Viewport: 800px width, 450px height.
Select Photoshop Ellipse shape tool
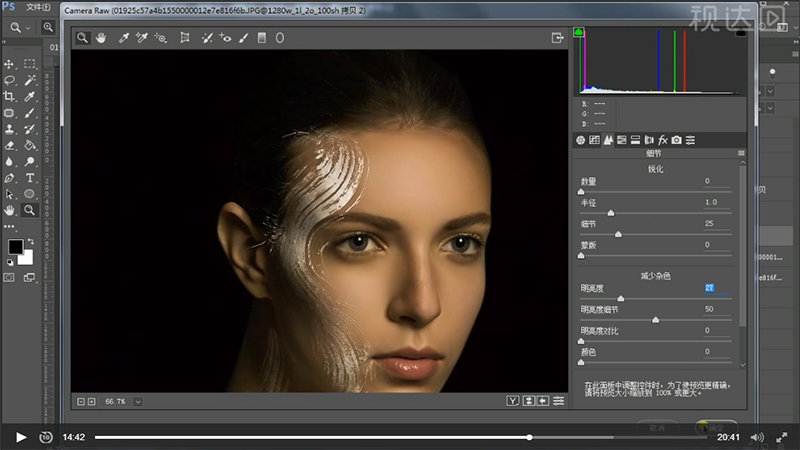point(30,194)
